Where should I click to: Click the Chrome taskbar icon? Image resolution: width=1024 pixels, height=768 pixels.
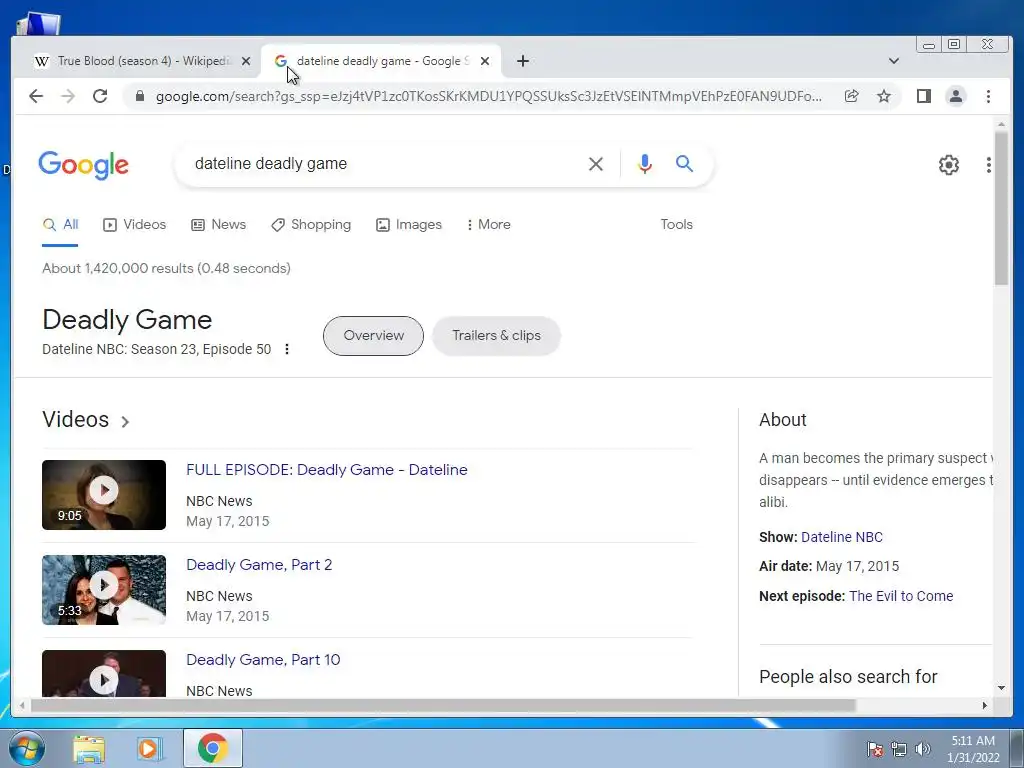pos(213,748)
